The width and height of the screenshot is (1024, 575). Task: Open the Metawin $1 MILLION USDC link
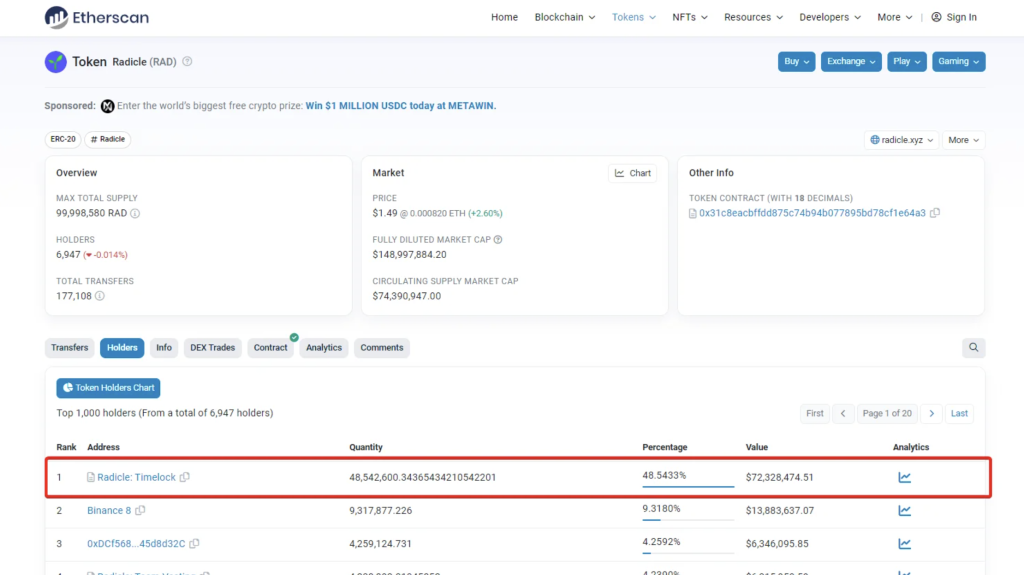click(x=401, y=106)
